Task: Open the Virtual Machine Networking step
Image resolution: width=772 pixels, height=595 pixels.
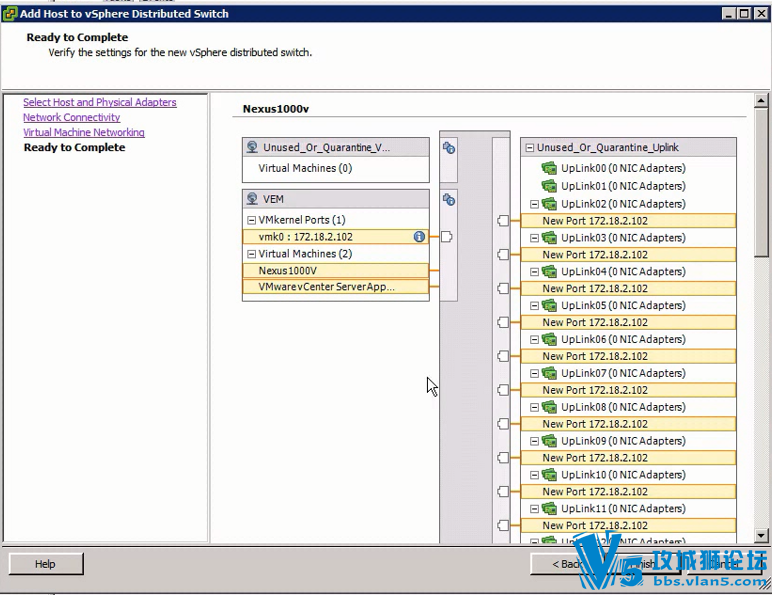Action: point(84,132)
